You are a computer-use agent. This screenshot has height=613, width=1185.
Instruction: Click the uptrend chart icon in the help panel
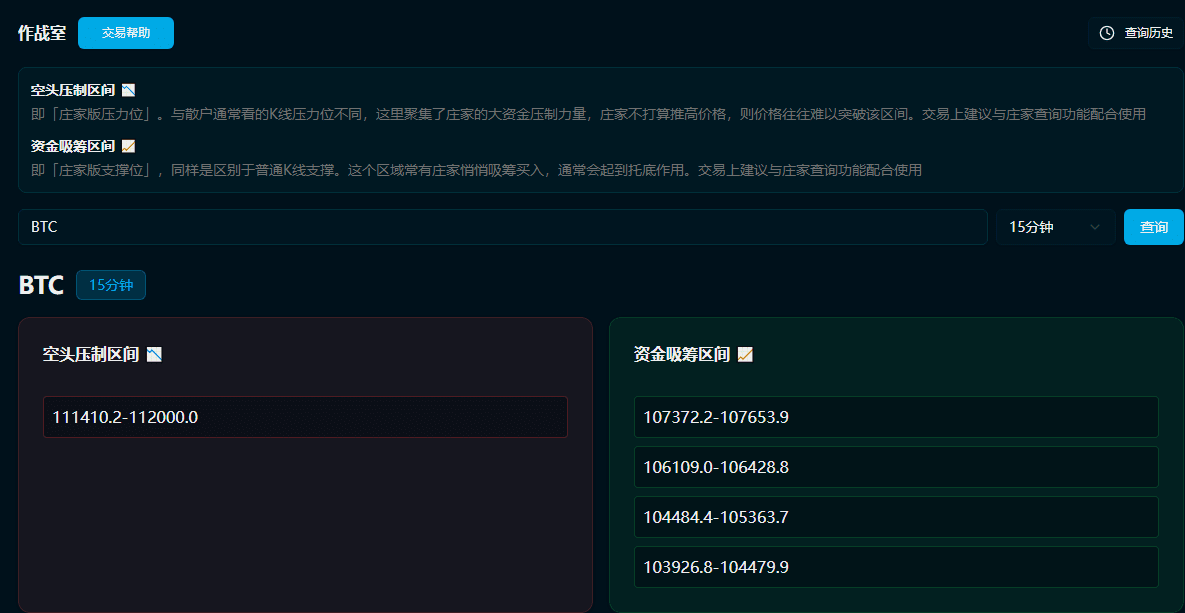point(128,146)
